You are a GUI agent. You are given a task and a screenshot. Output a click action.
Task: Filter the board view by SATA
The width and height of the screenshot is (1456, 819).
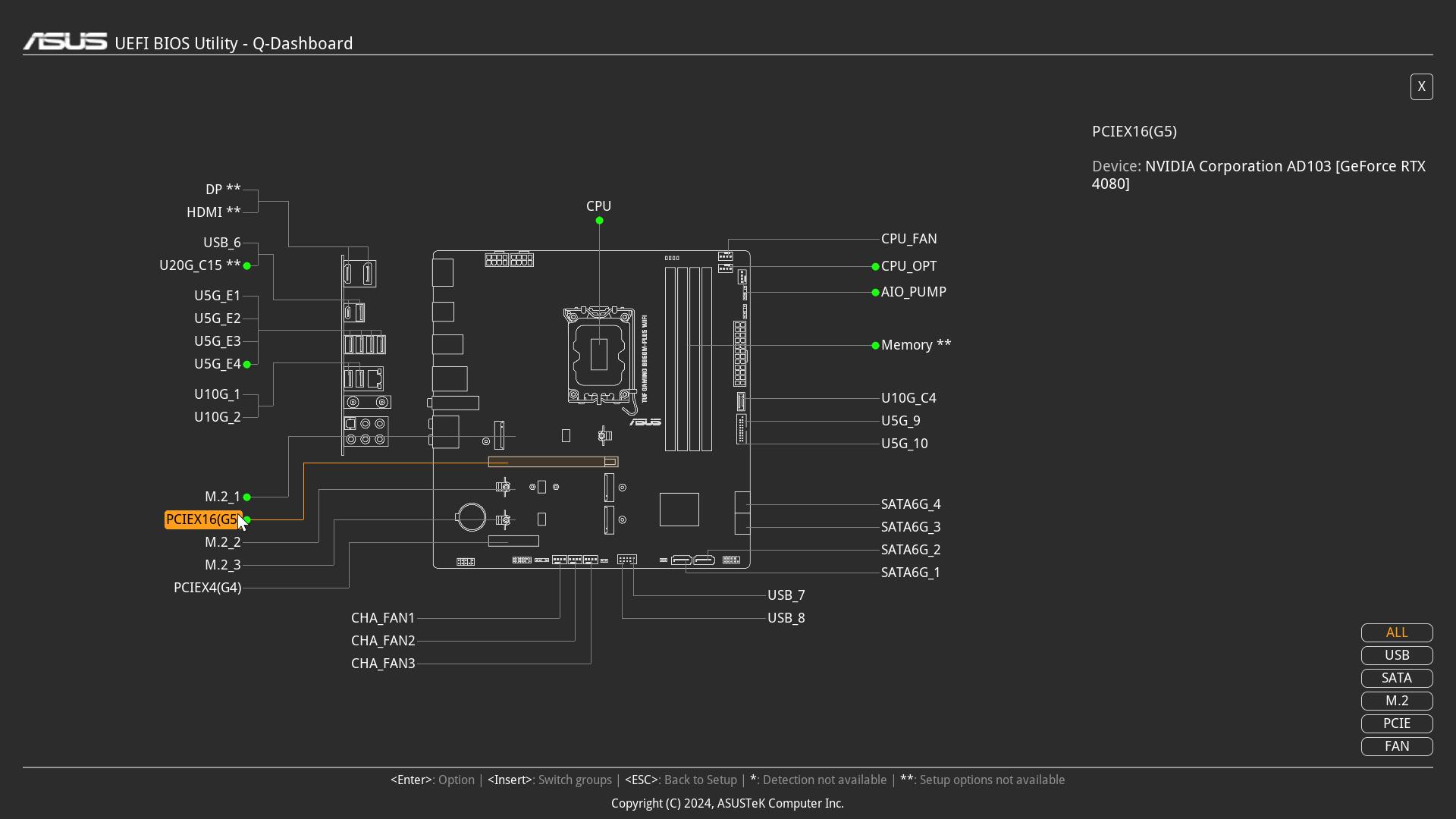click(x=1397, y=678)
